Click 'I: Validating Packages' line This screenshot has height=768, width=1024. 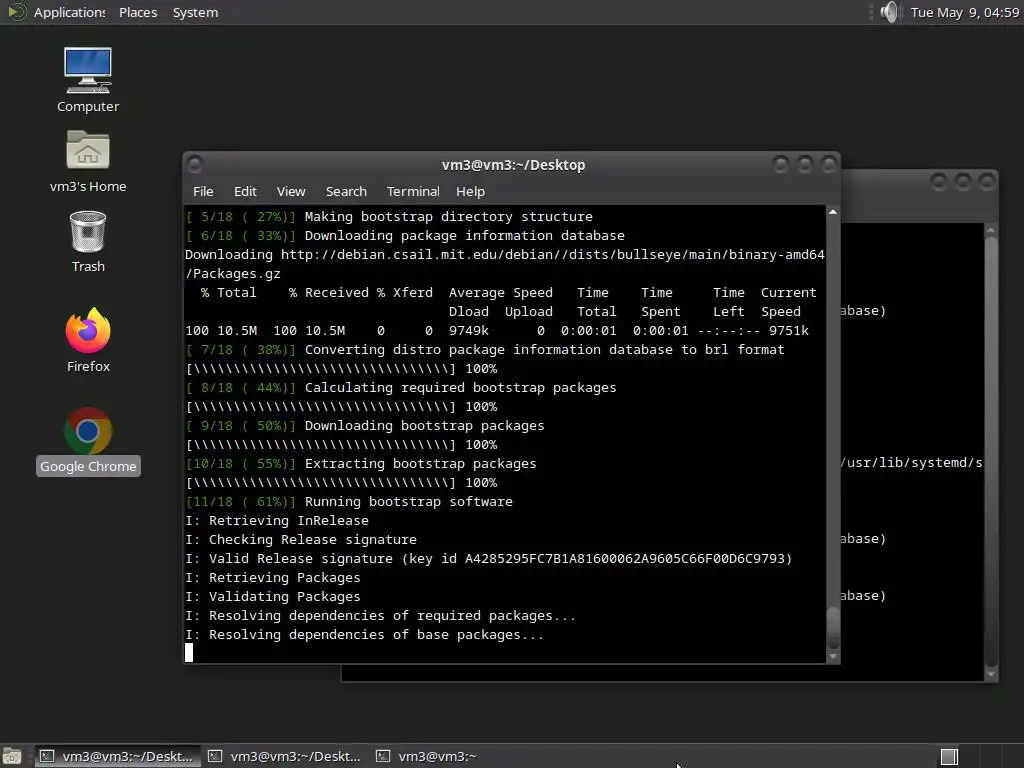(273, 596)
